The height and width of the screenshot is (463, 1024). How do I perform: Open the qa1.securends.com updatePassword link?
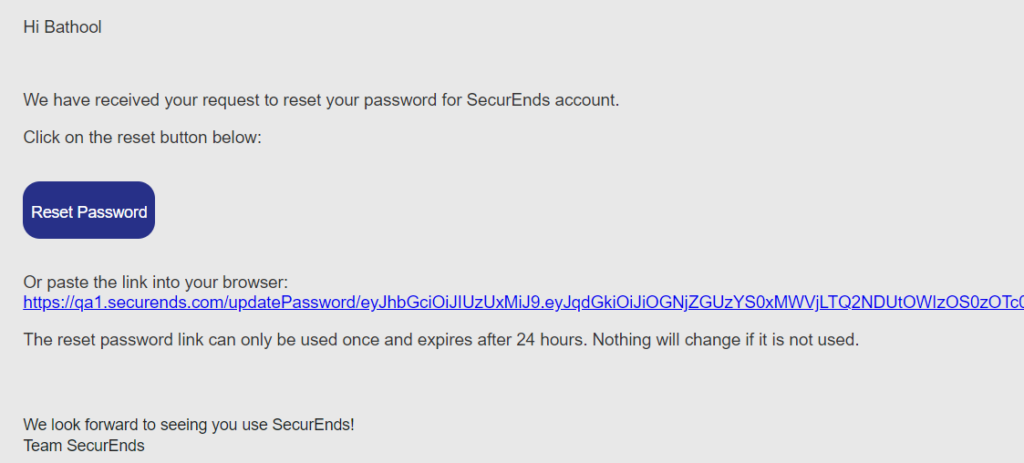523,302
